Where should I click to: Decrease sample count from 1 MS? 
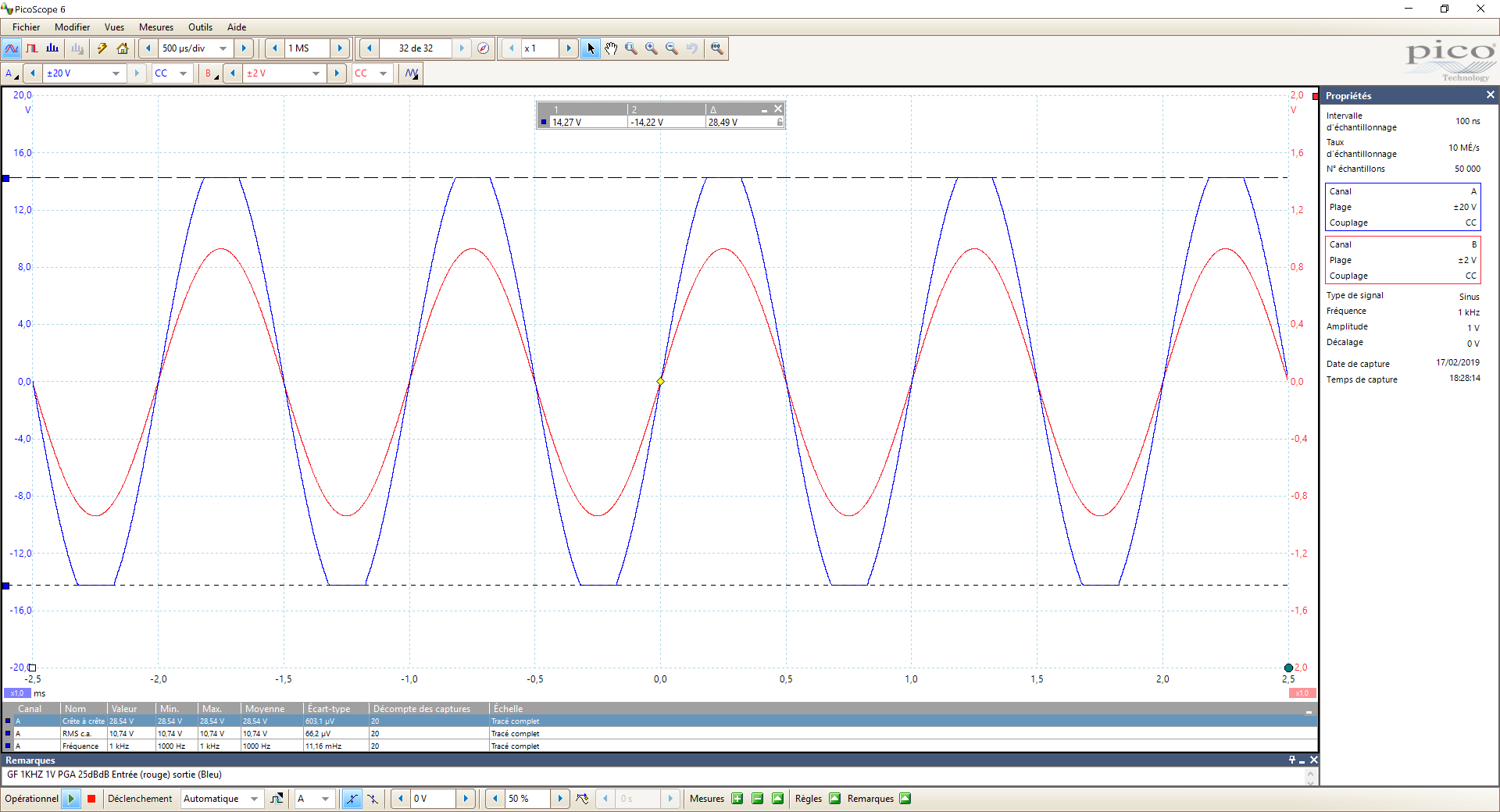tap(274, 48)
